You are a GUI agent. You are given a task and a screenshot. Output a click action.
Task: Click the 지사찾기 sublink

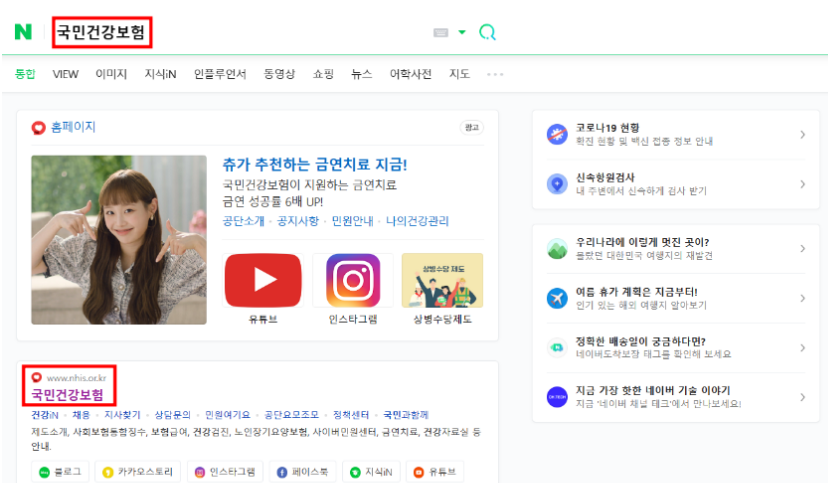122,415
